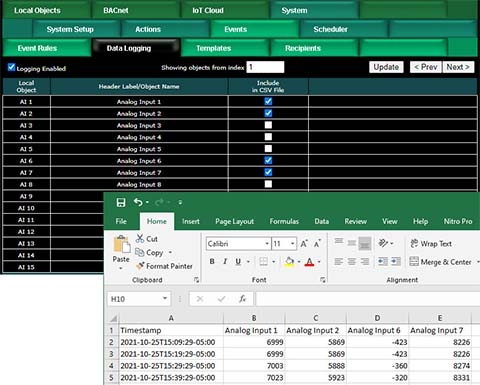
Task: Center text horizontally in the cell
Action: pos(352,262)
